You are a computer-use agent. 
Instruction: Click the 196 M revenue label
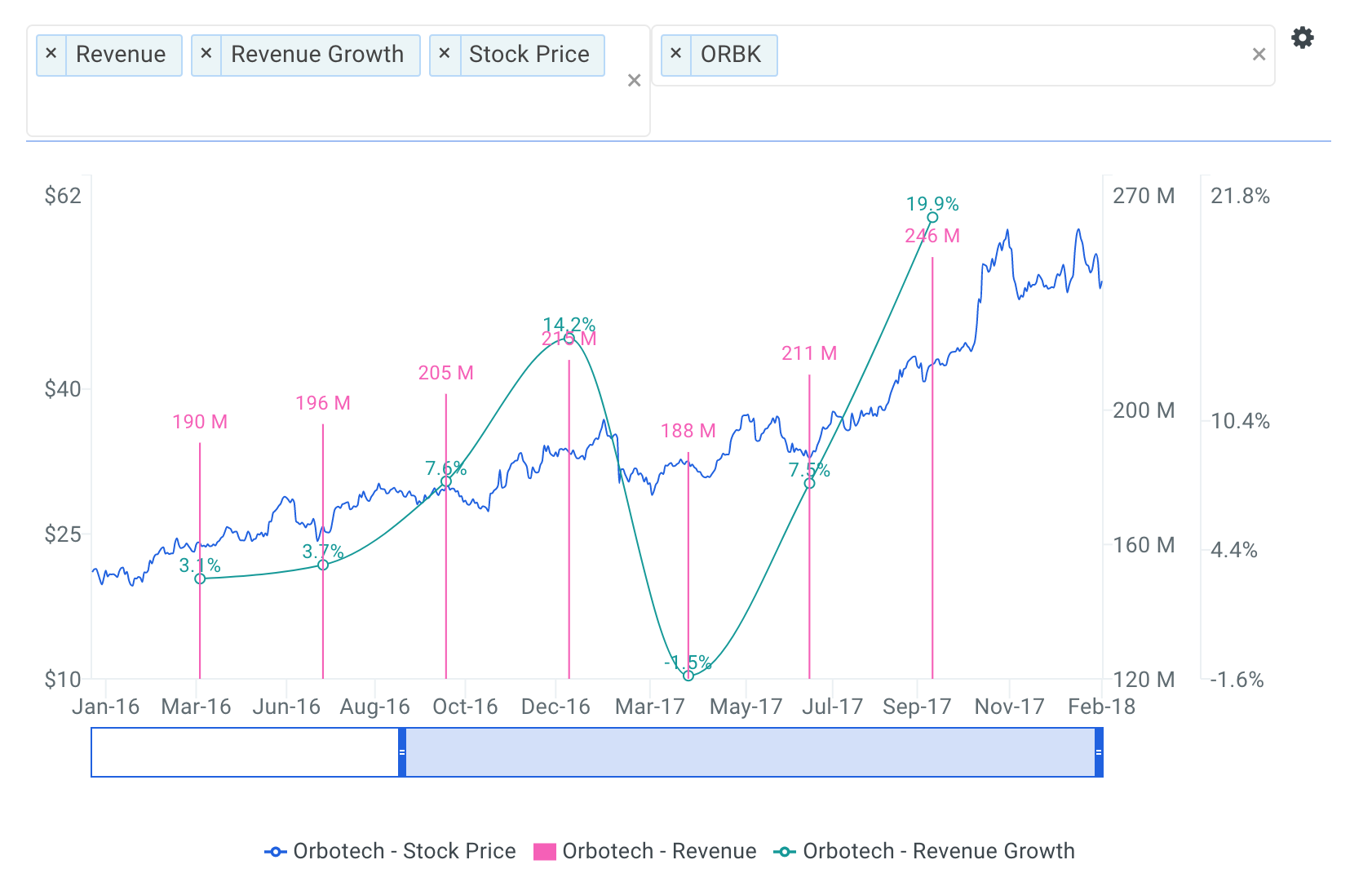[323, 403]
